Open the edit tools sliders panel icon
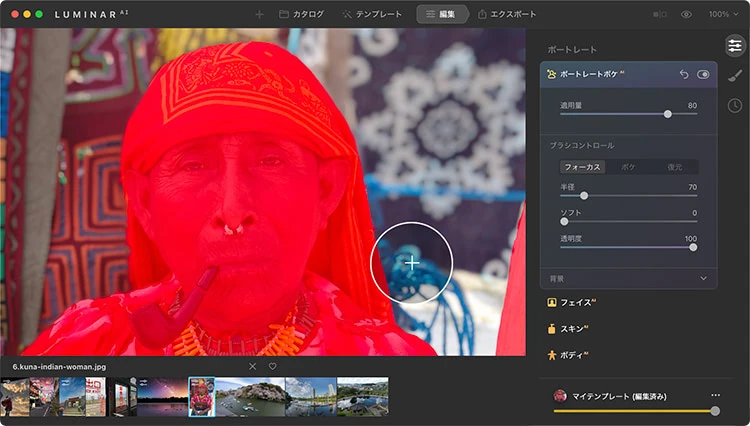Screen dimensions: 750x426 click(x=735, y=45)
